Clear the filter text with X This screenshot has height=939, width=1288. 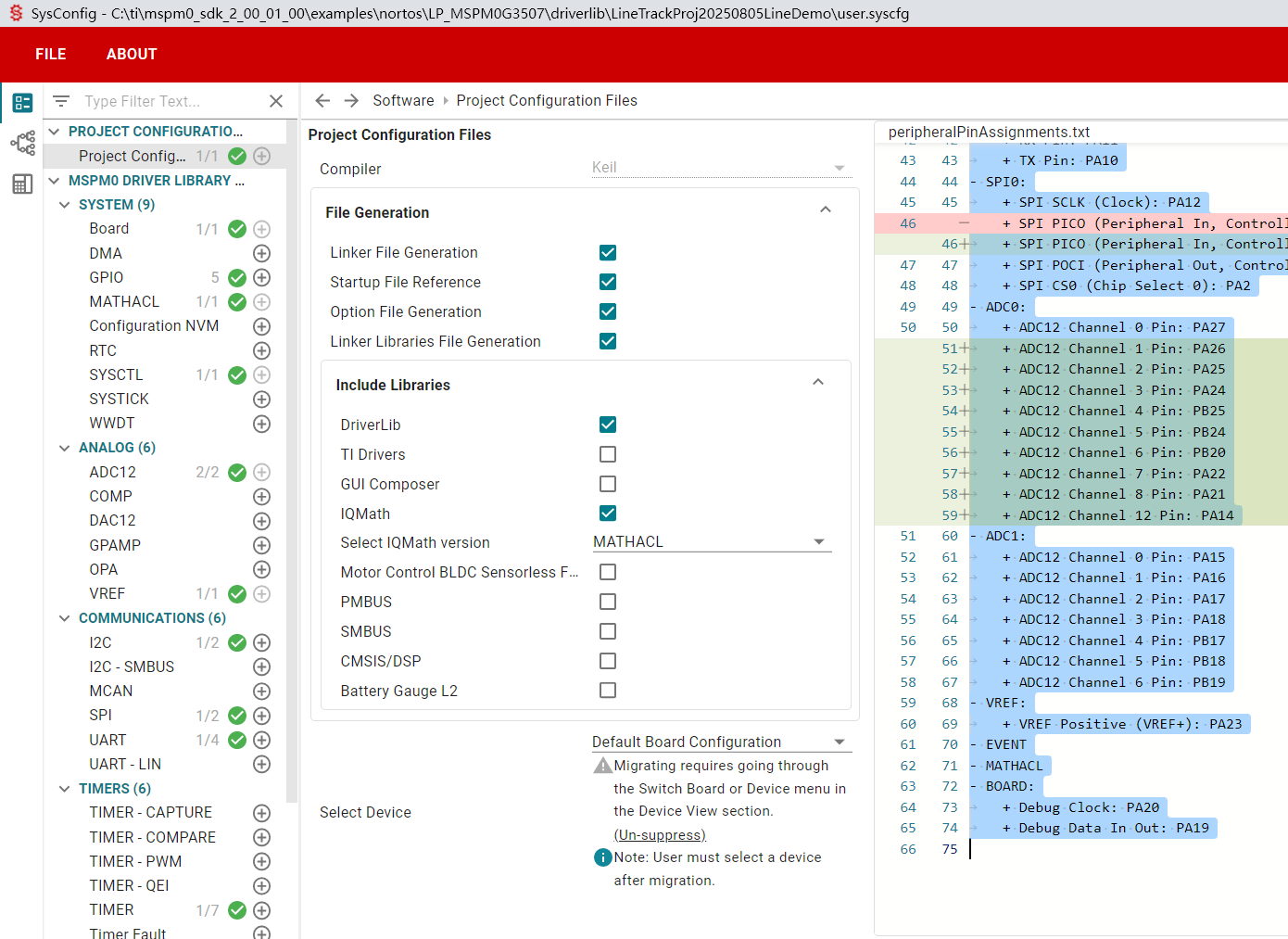coord(276,101)
